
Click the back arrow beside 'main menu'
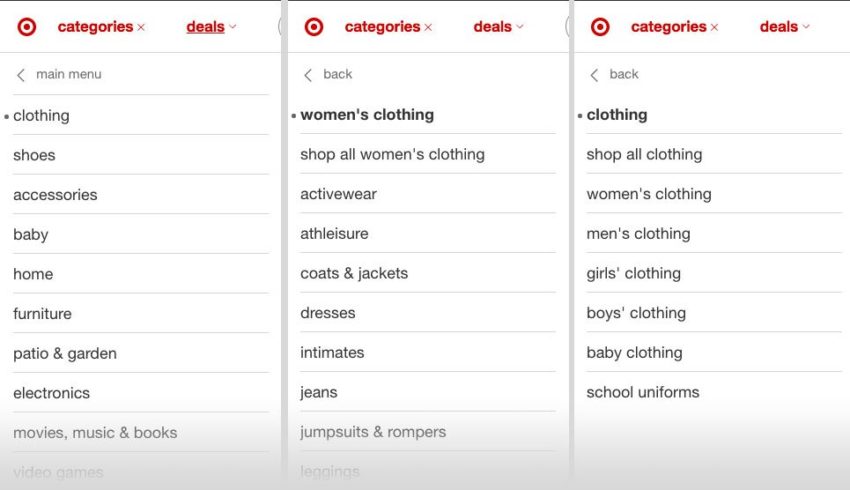click(21, 75)
